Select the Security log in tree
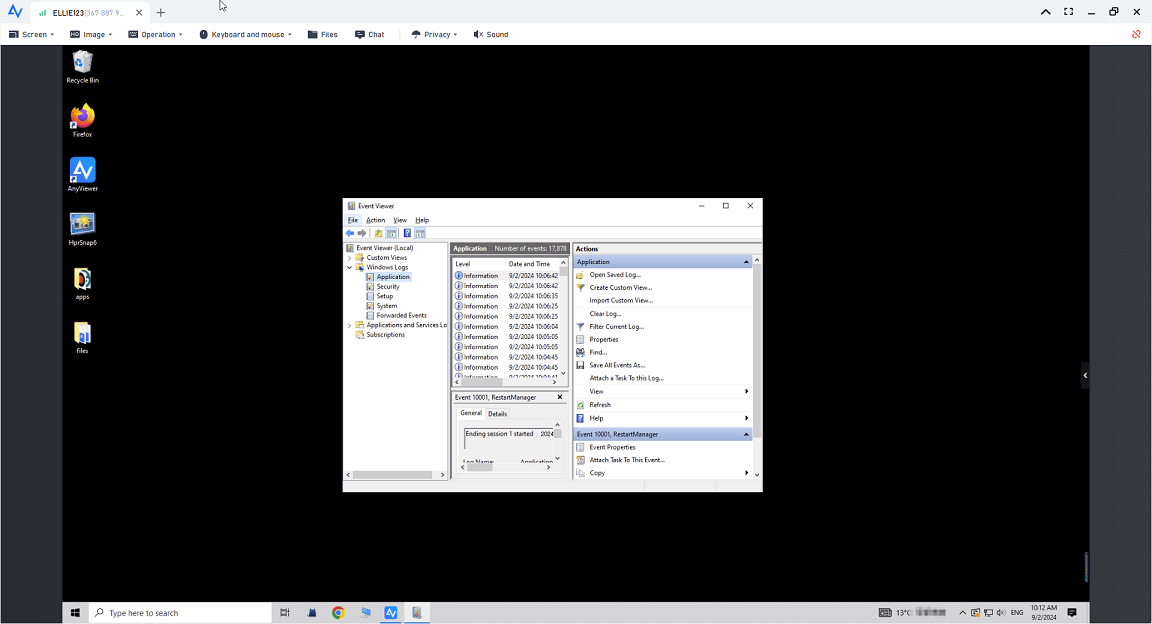The width and height of the screenshot is (1152, 624). point(387,287)
